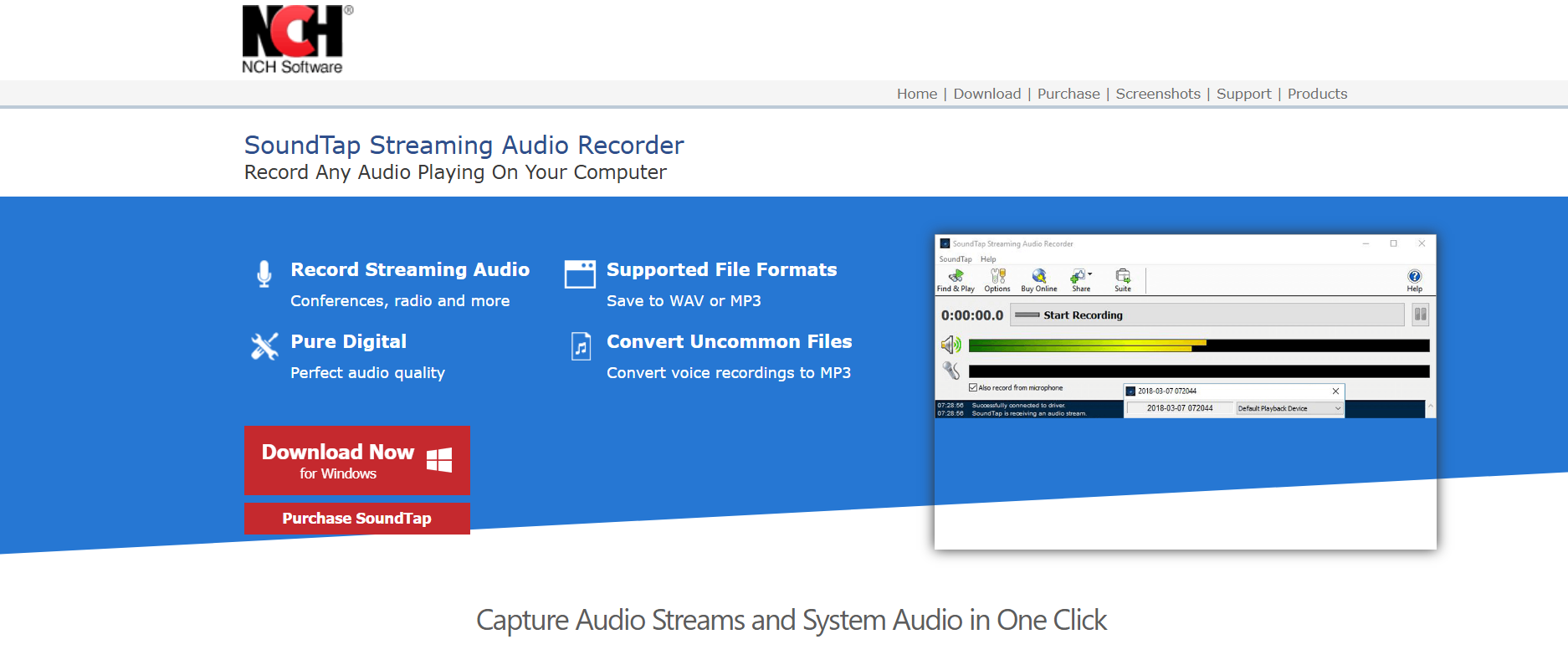Click the window icon beside Supported File Formats
The height and width of the screenshot is (665, 1568).
[x=580, y=274]
